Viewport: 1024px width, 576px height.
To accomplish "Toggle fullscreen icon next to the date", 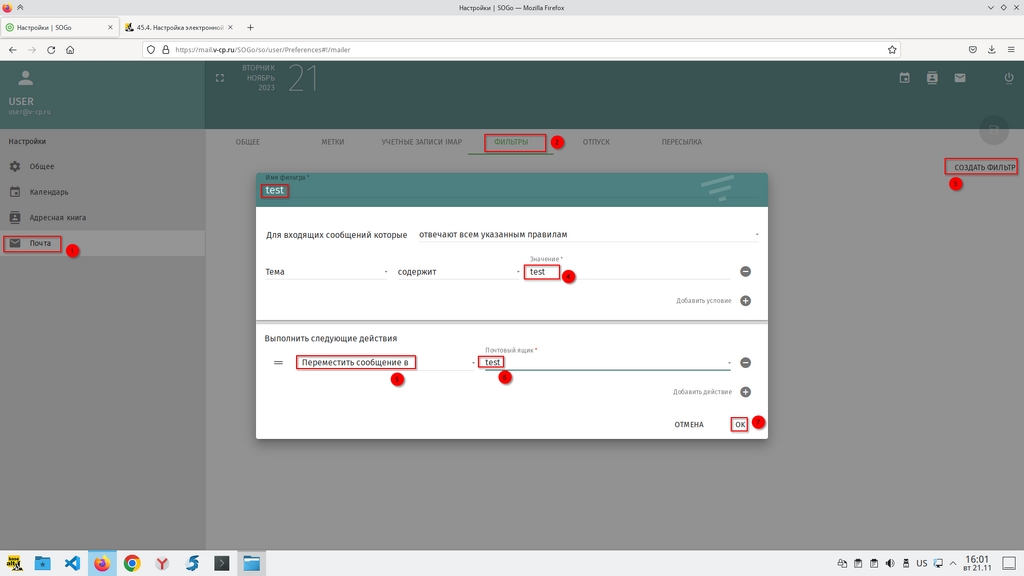I will [220, 78].
